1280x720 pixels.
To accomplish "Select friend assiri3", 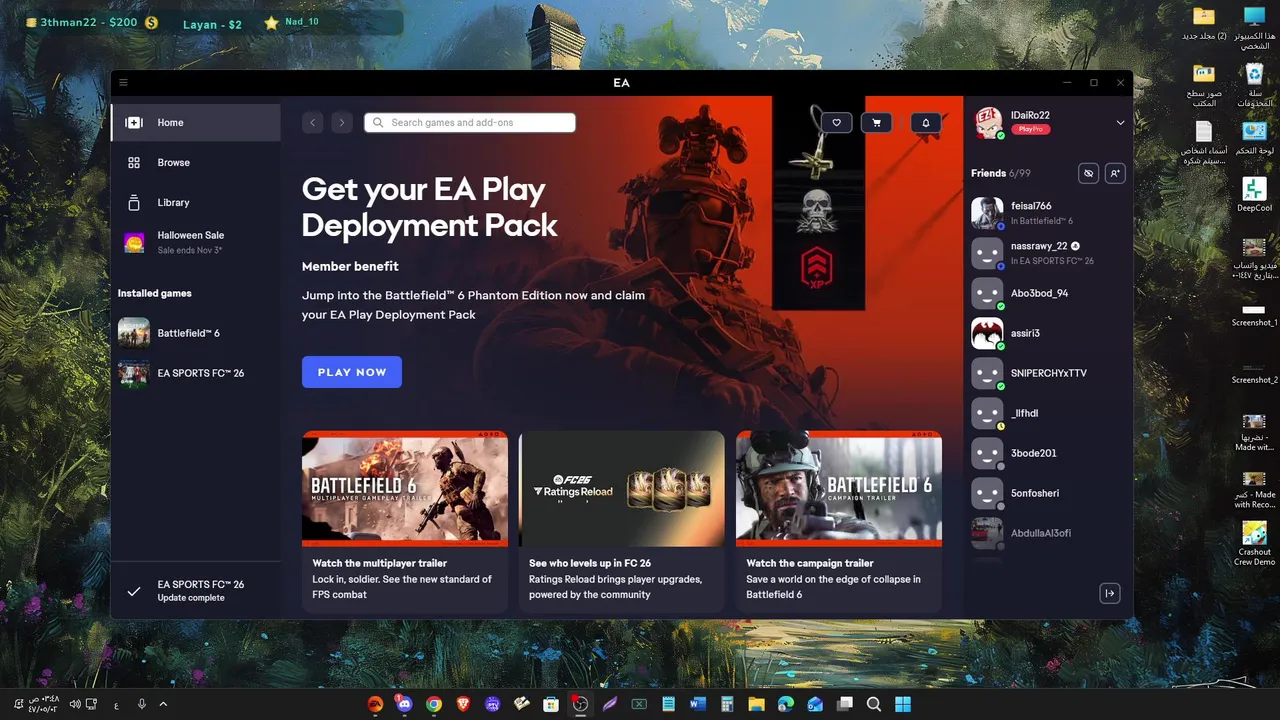I will coord(1048,333).
